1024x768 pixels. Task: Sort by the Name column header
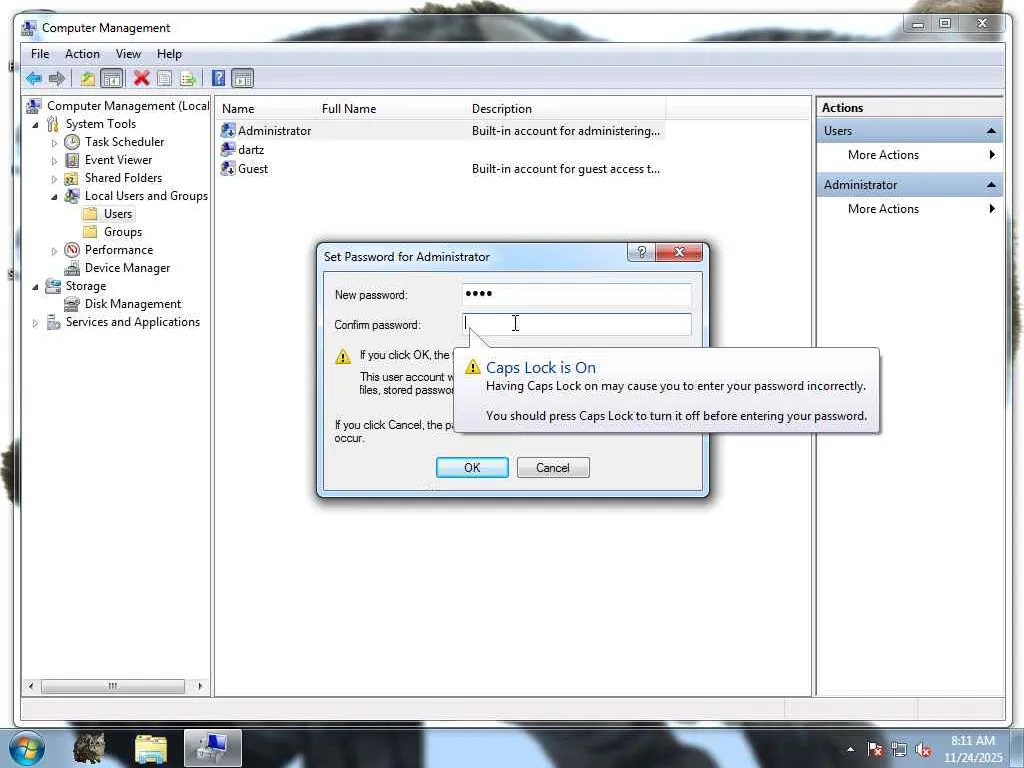(268, 109)
